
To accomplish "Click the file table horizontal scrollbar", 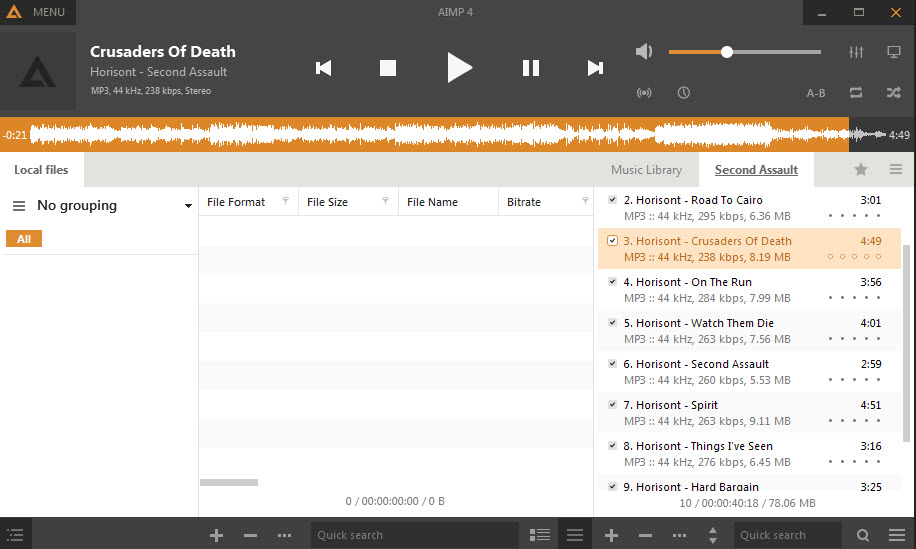I will click(229, 482).
